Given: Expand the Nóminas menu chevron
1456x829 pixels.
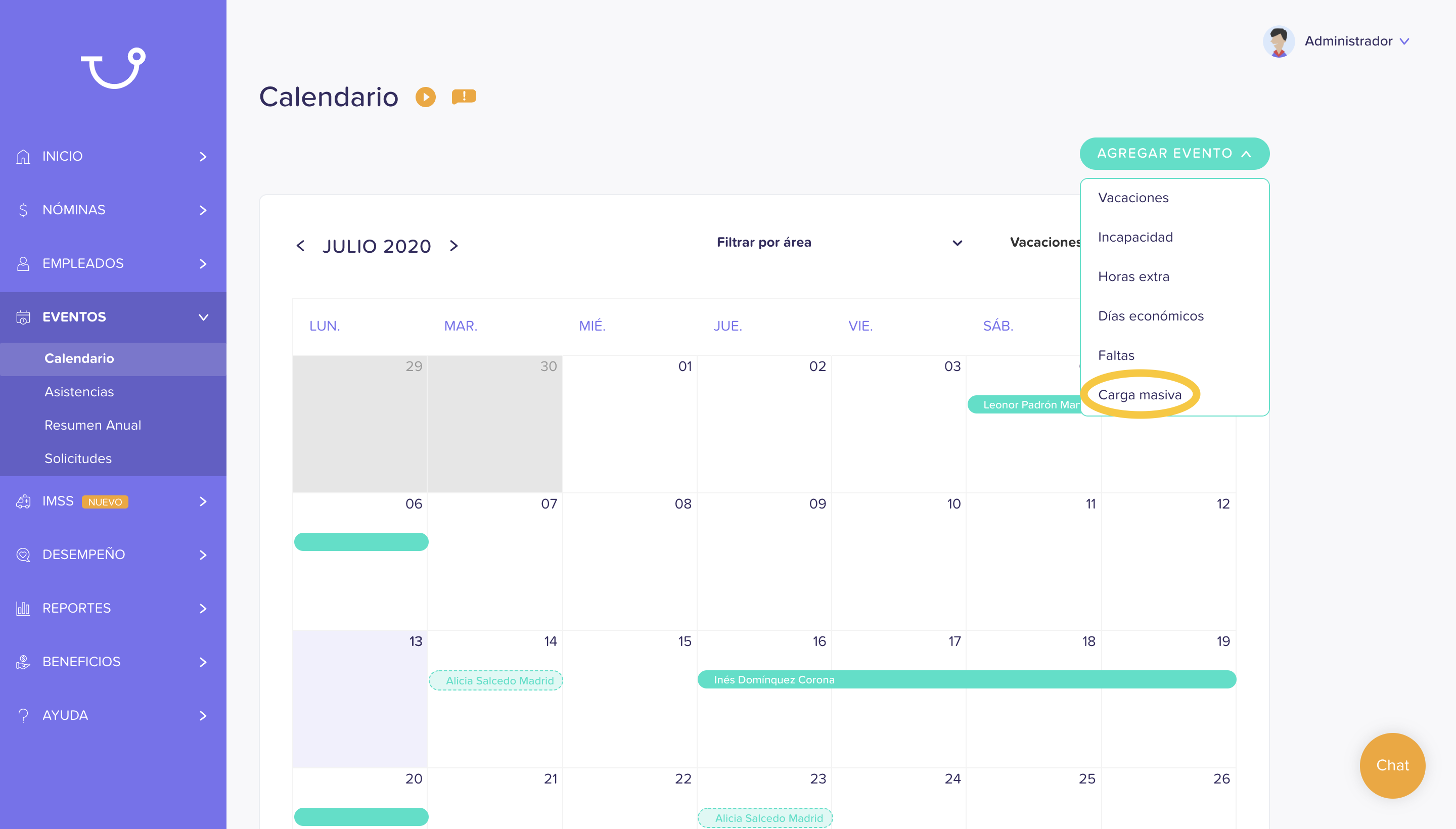Looking at the screenshot, I should (x=203, y=210).
